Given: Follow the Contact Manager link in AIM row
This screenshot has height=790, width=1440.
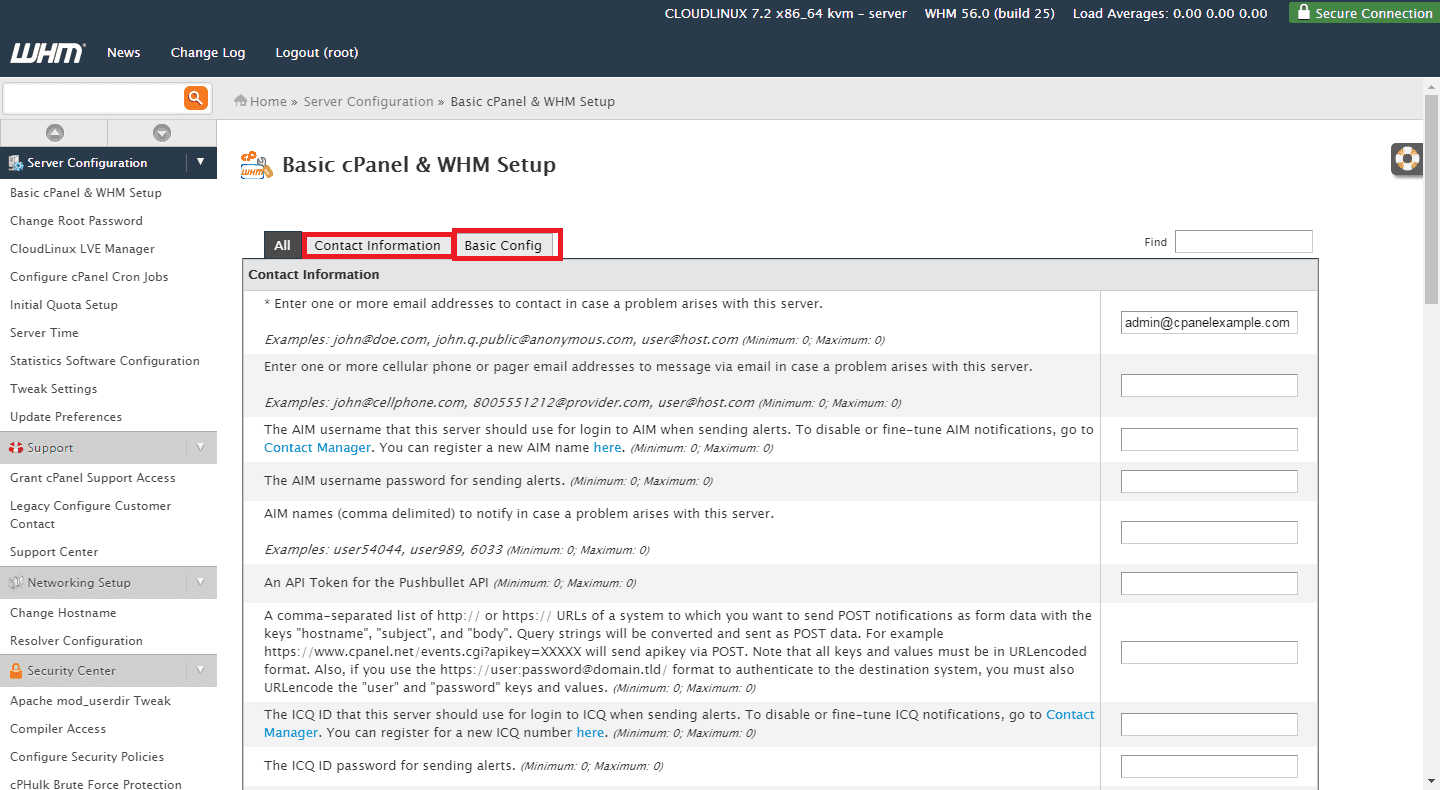Looking at the screenshot, I should coord(317,448).
